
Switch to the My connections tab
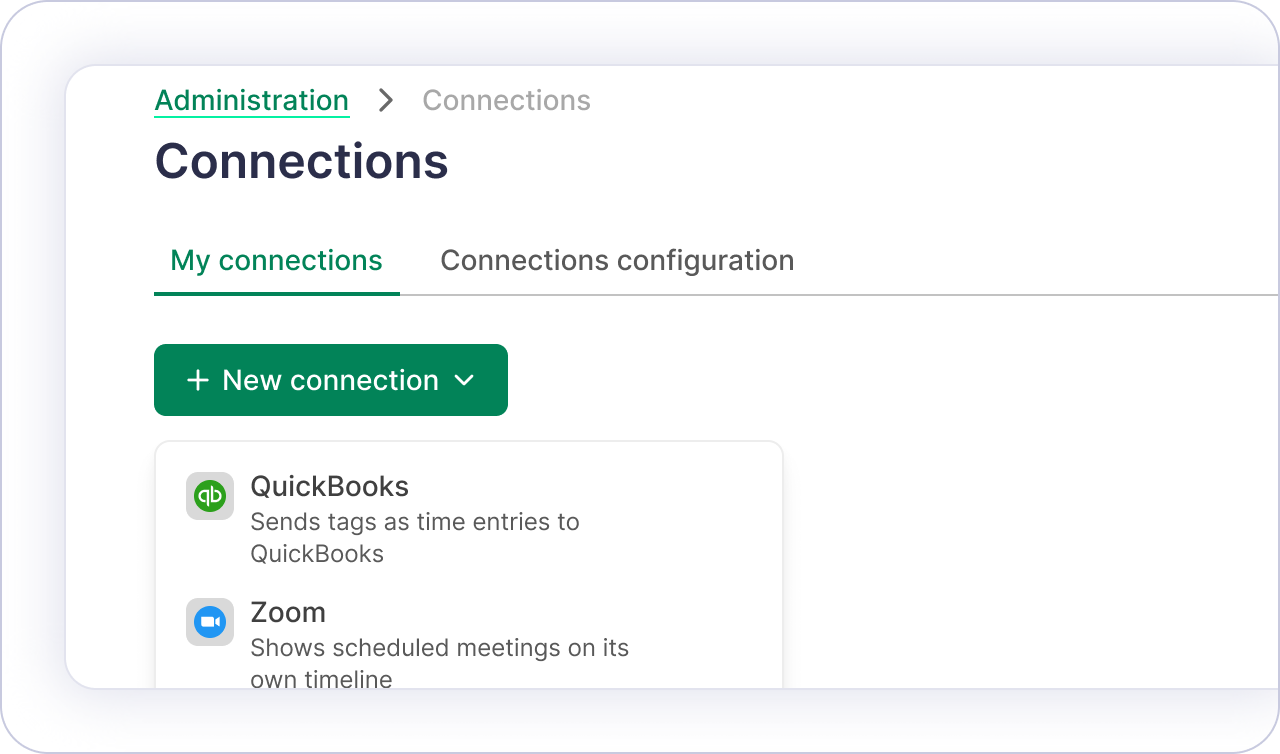point(276,261)
